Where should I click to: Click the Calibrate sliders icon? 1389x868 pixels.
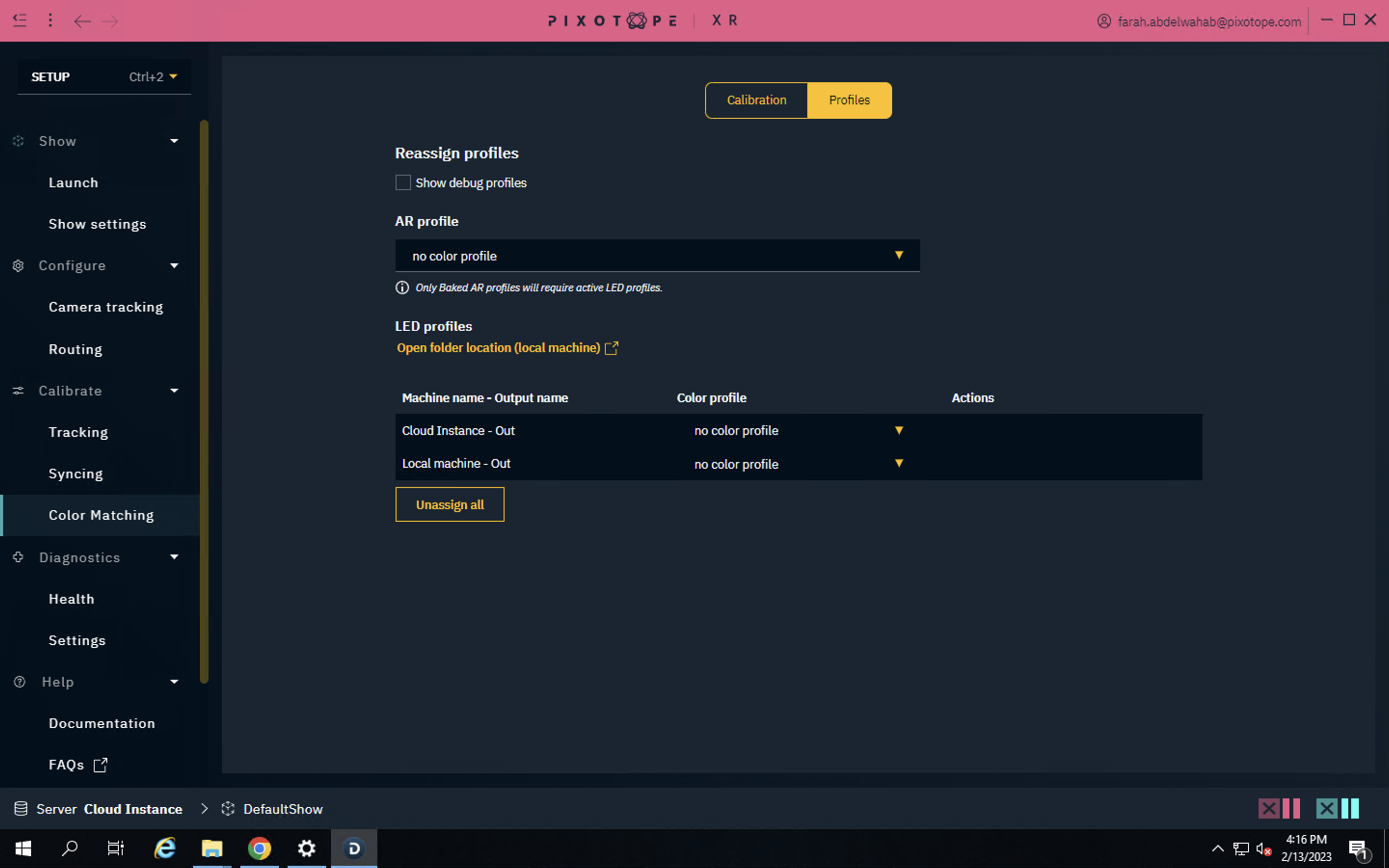(18, 391)
